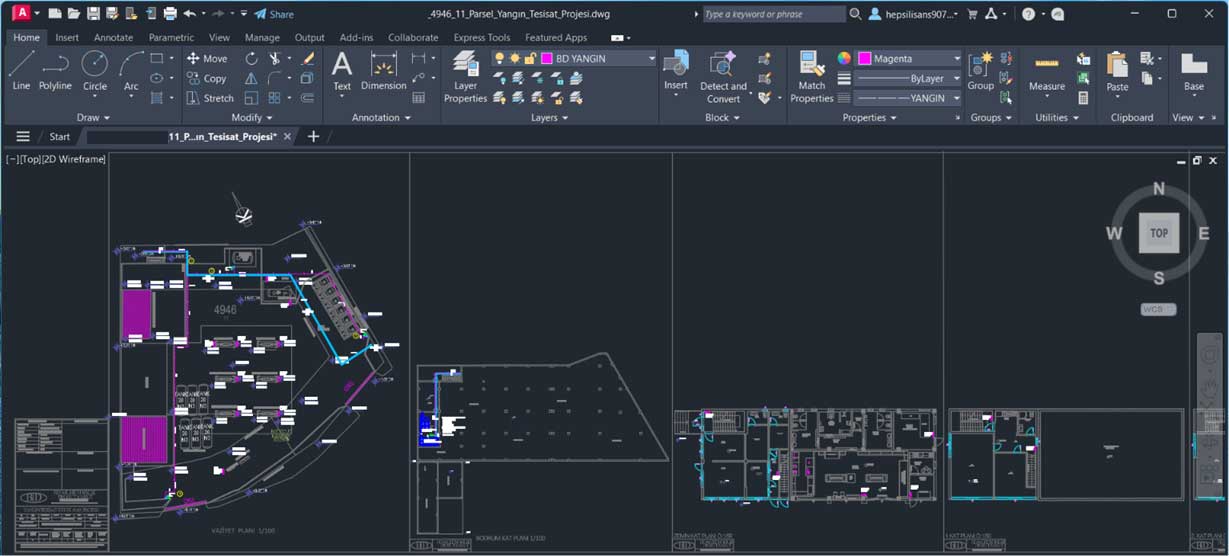
Task: Select the Line drawing tool
Action: pos(21,71)
